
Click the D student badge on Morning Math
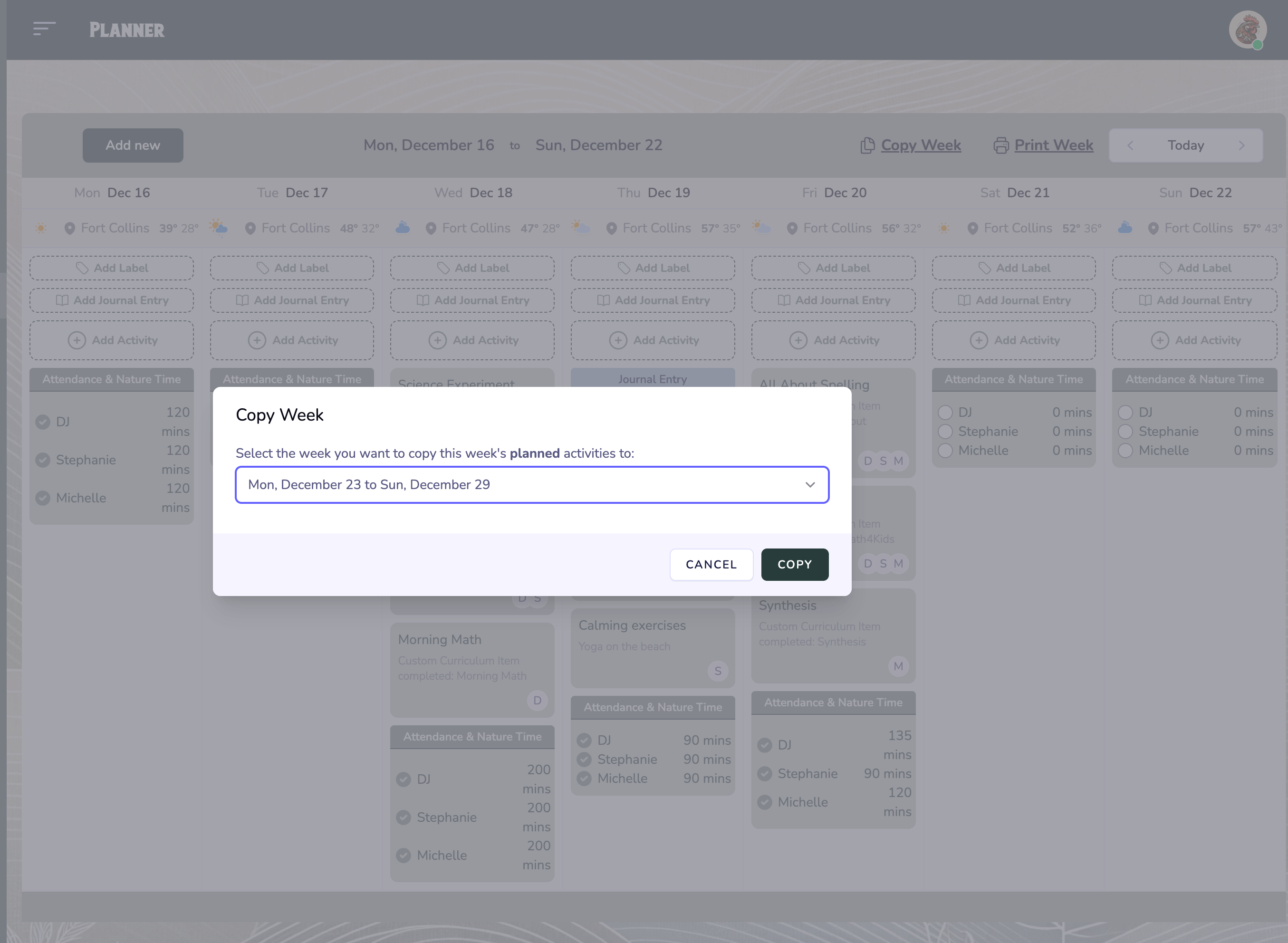tap(537, 701)
